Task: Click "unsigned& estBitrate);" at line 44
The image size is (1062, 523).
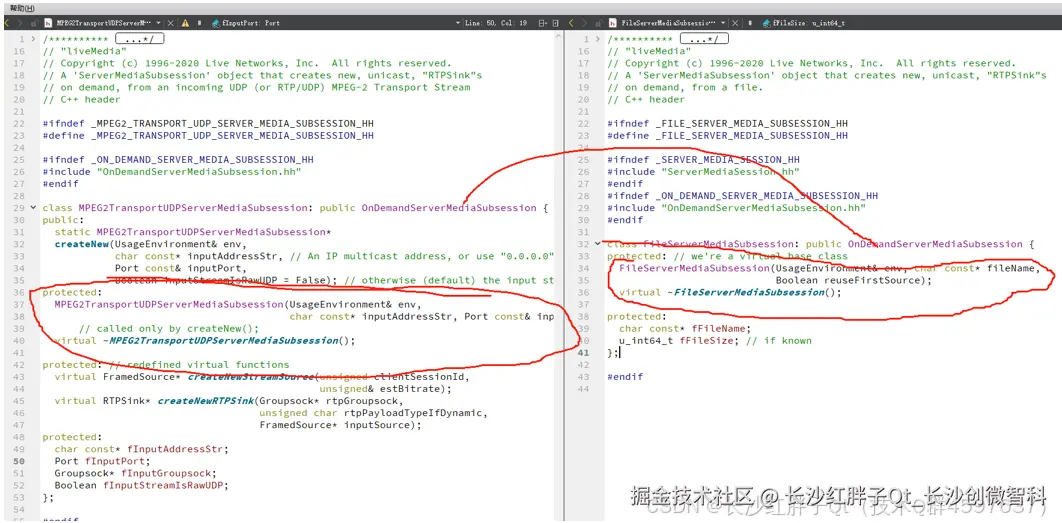Action: coord(385,388)
